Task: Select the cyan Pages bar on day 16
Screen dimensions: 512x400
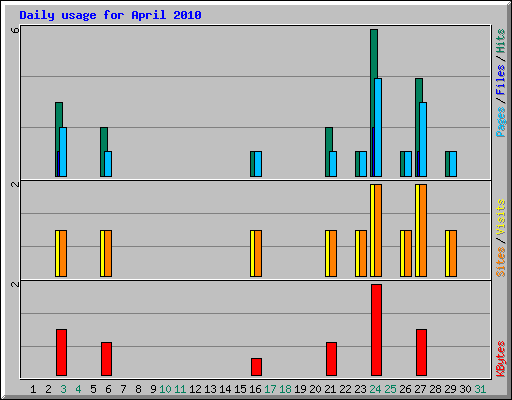Action: pos(258,164)
